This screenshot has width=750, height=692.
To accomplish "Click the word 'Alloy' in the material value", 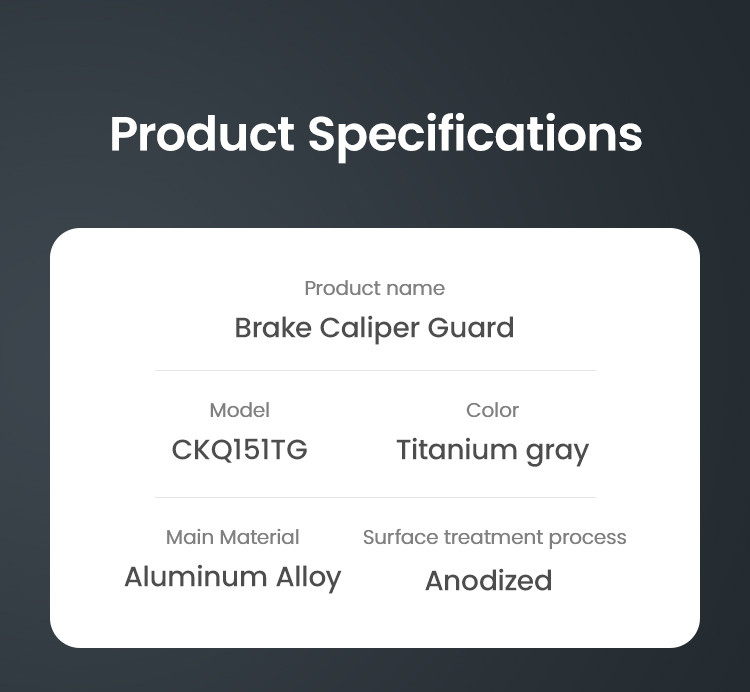I will 308,577.
